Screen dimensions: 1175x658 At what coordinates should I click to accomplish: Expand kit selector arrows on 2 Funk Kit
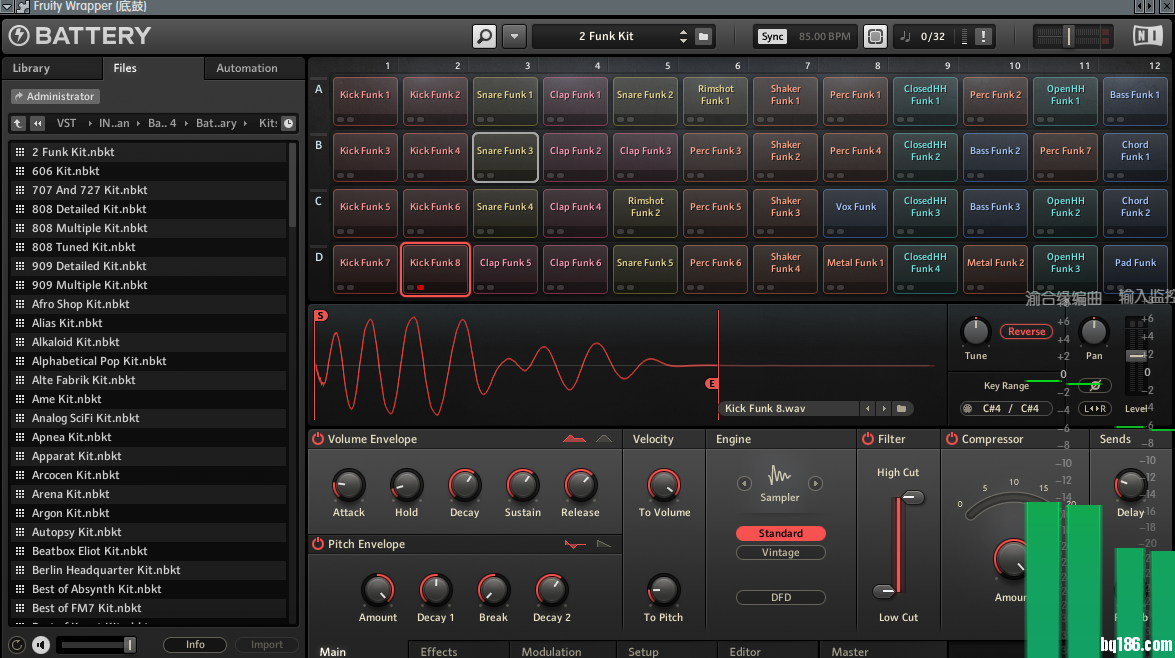pos(683,36)
